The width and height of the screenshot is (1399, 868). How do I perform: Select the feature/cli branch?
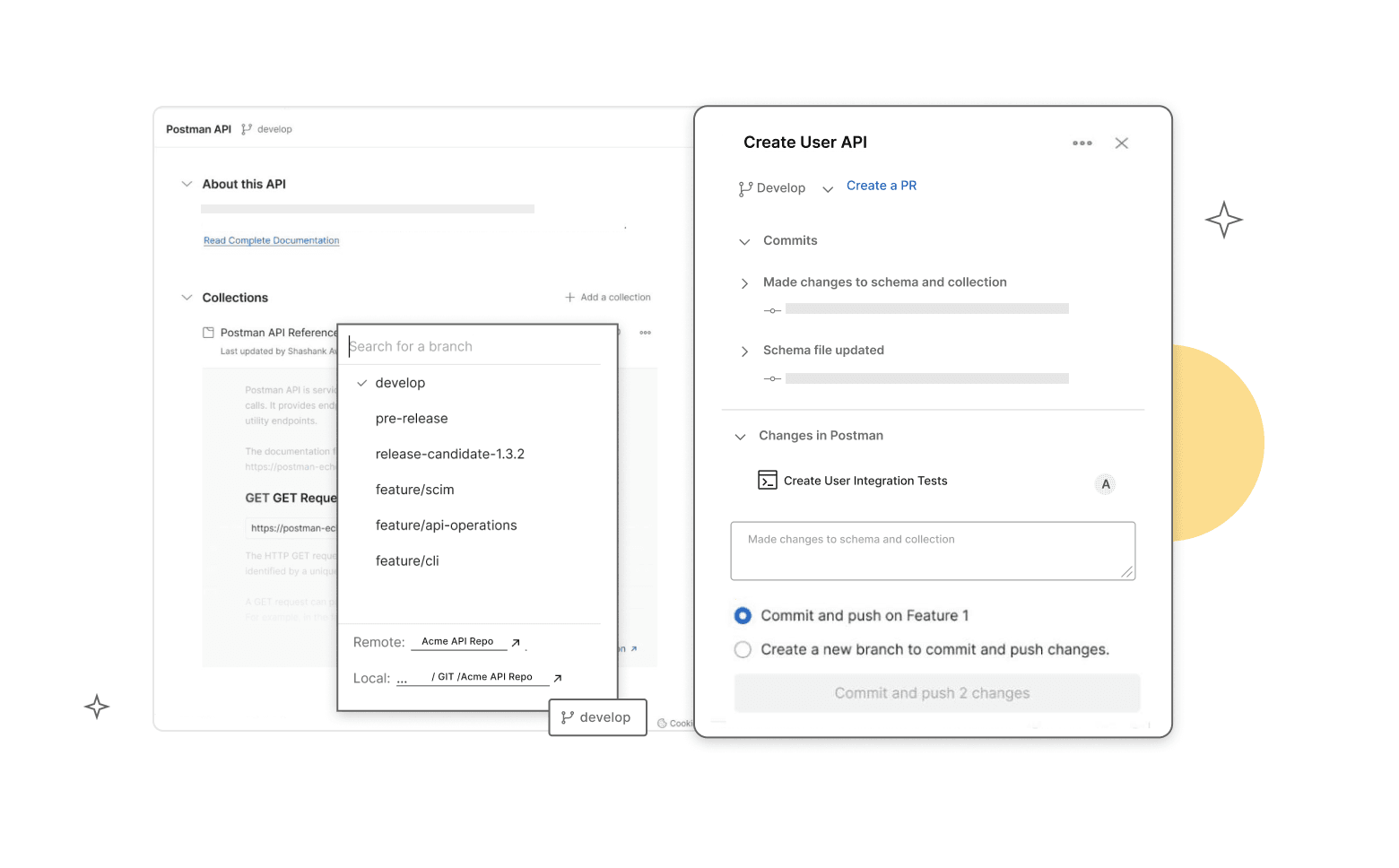[x=407, y=561]
